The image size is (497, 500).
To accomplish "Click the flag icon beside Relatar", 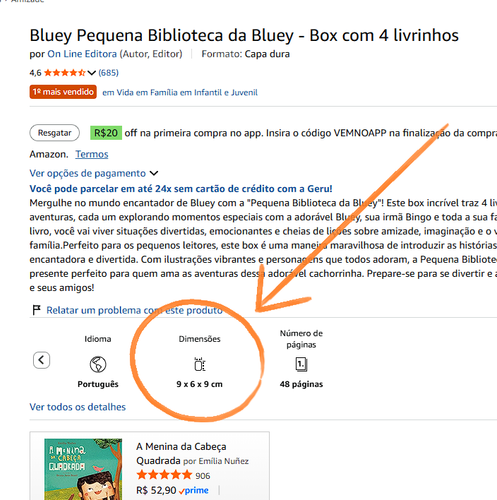I will pyautogui.click(x=36, y=310).
